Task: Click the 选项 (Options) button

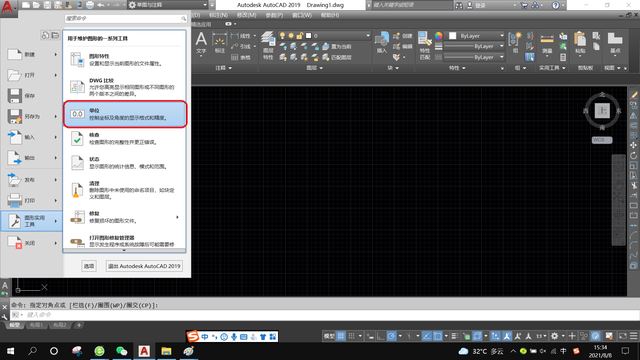Action: click(89, 266)
